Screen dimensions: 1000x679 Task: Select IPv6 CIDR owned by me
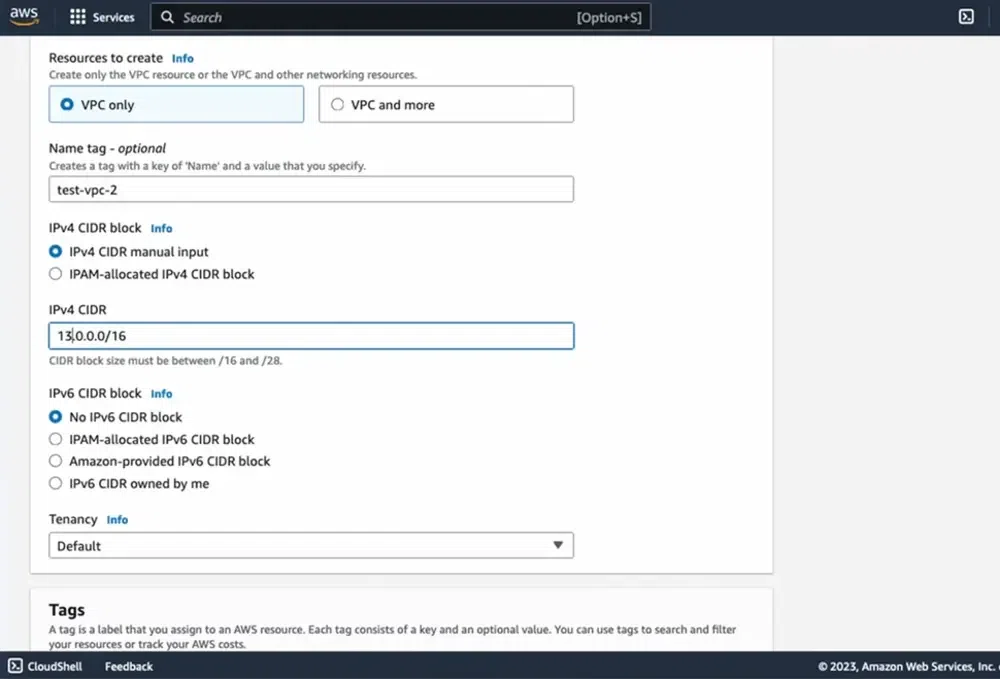coord(55,483)
